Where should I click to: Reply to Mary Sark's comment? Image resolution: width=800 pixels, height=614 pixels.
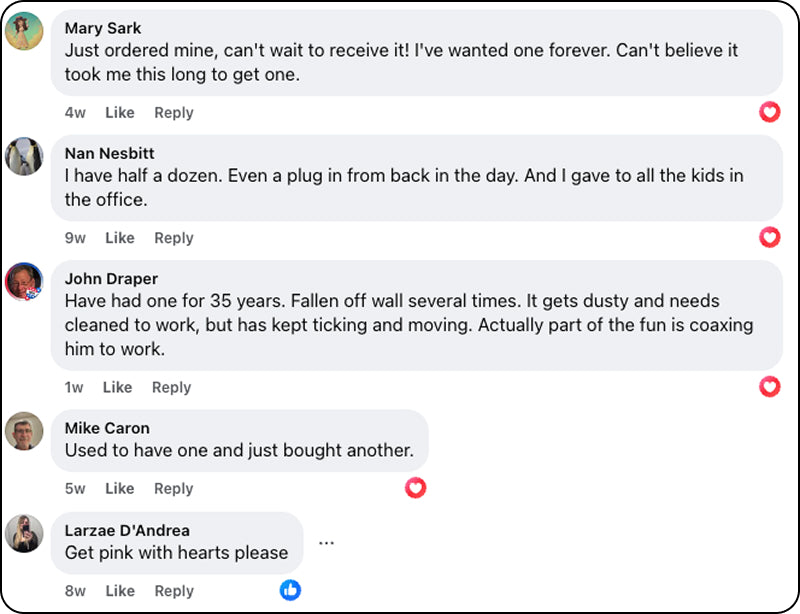(173, 113)
